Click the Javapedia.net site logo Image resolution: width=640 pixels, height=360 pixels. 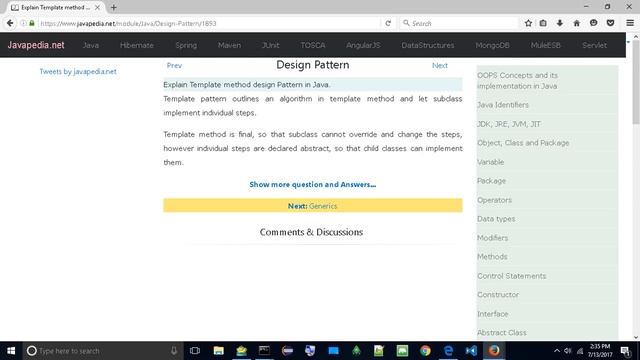pos(36,45)
